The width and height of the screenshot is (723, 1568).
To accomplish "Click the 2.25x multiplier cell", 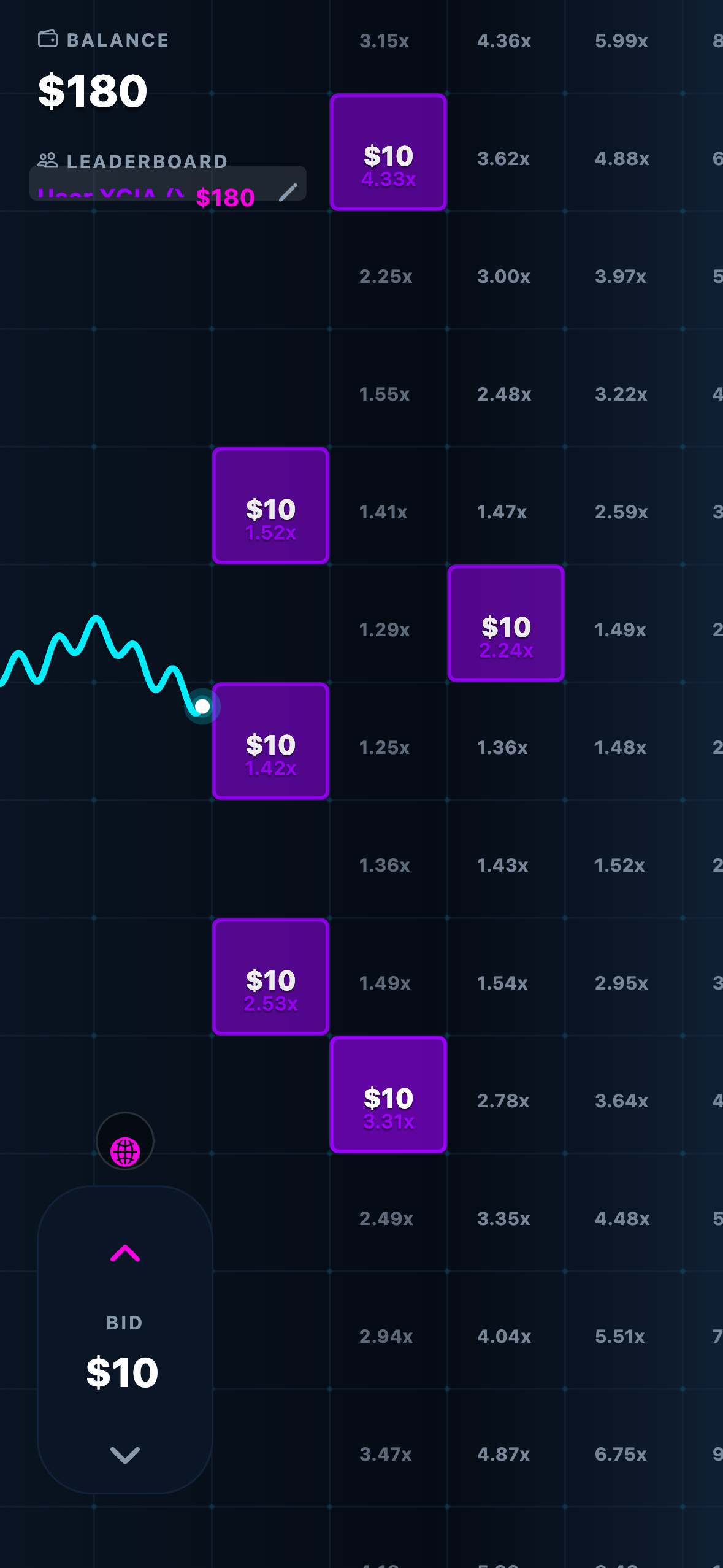I will click(x=385, y=276).
